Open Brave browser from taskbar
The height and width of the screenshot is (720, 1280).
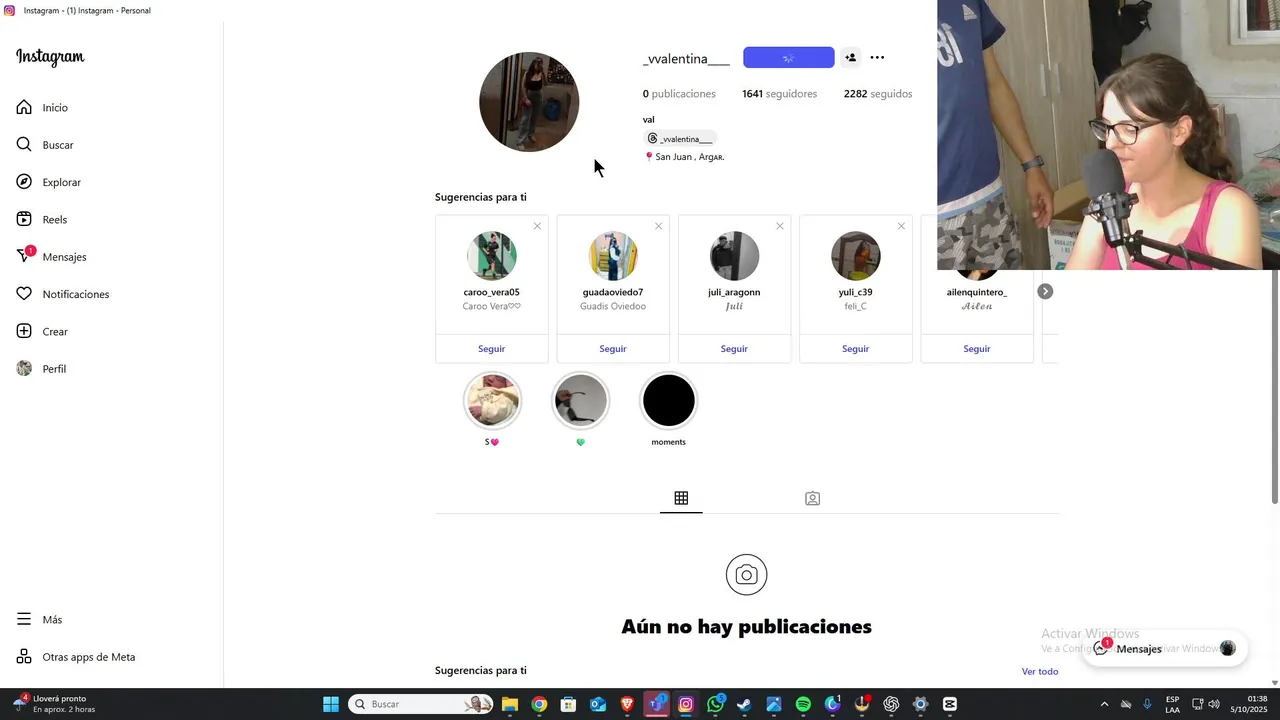click(x=627, y=704)
